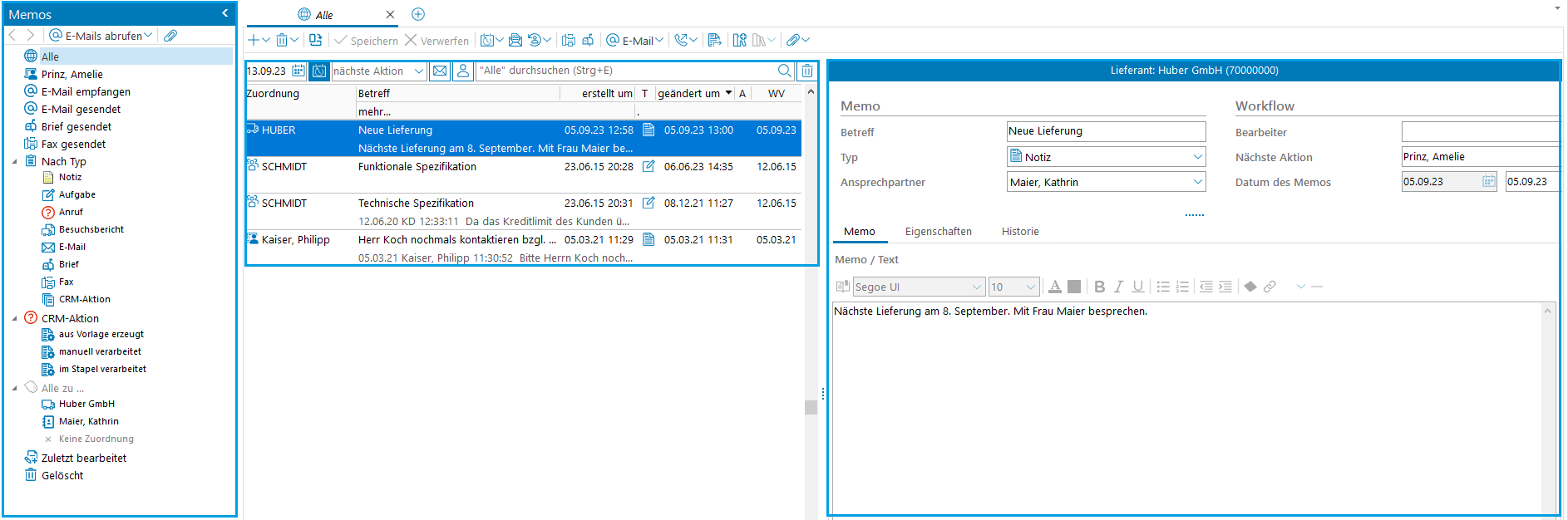
Task: Toggle the alarm clock filter button
Action: click(319, 71)
